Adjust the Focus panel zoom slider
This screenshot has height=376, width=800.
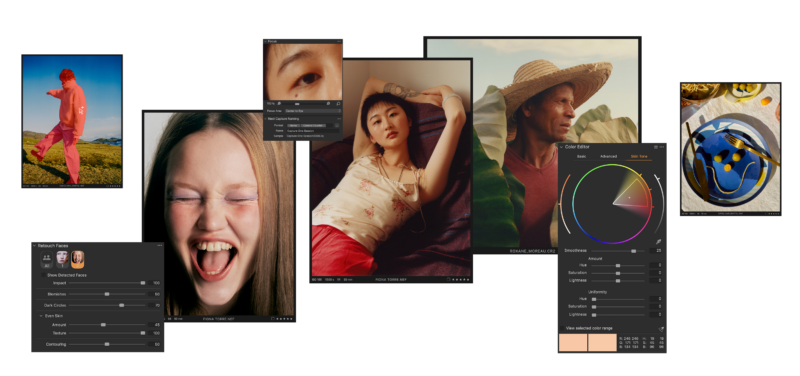[x=304, y=104]
